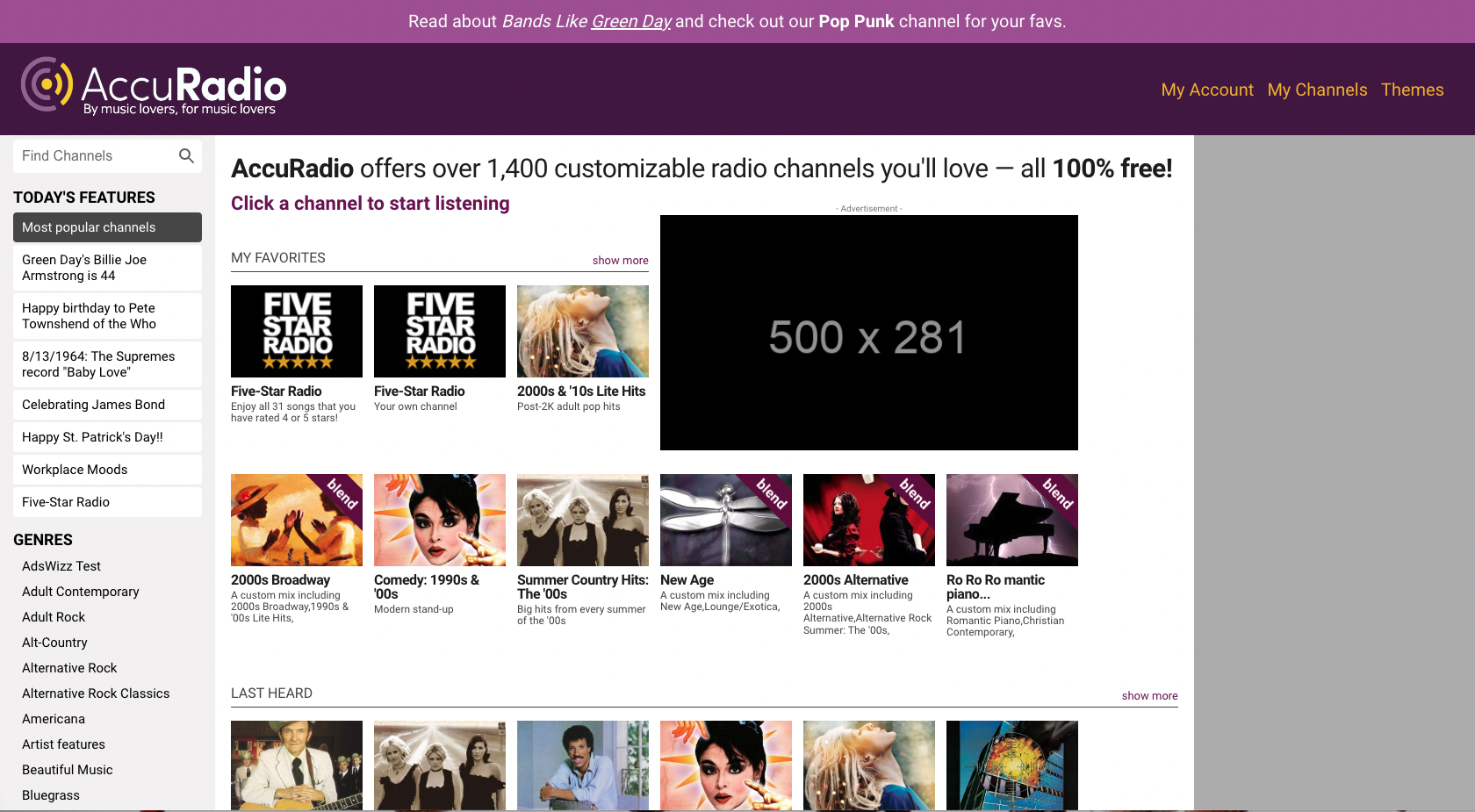Follow the Green Day link in banner
Viewport: 1475px width, 812px height.
[631, 21]
